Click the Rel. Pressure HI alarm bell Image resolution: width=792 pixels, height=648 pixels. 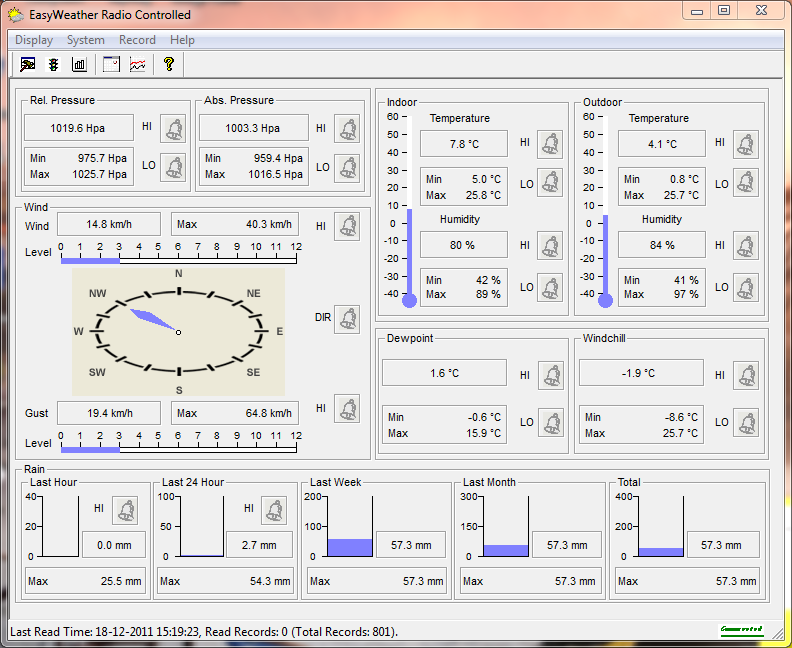pyautogui.click(x=174, y=128)
